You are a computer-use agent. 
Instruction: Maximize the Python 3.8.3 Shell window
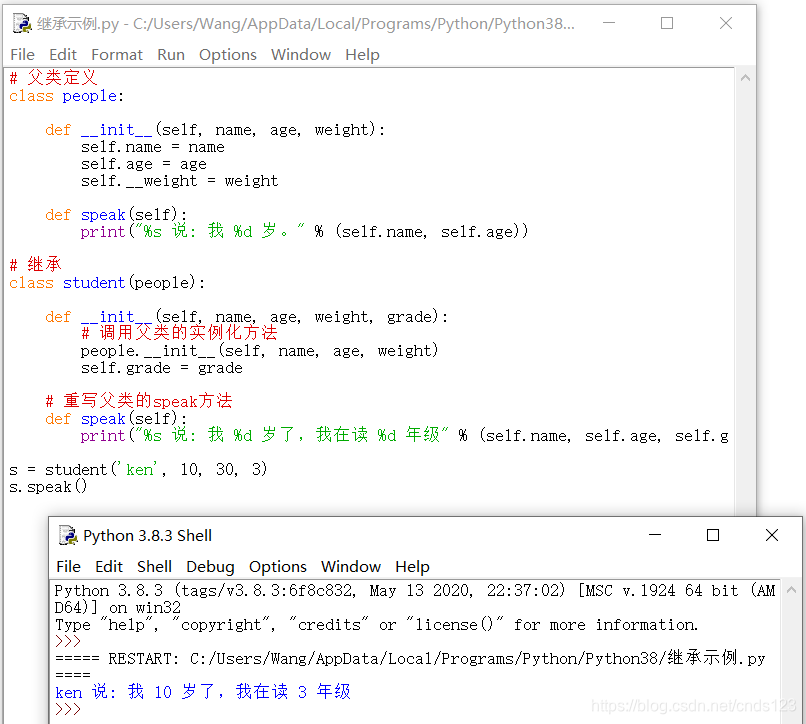point(713,535)
